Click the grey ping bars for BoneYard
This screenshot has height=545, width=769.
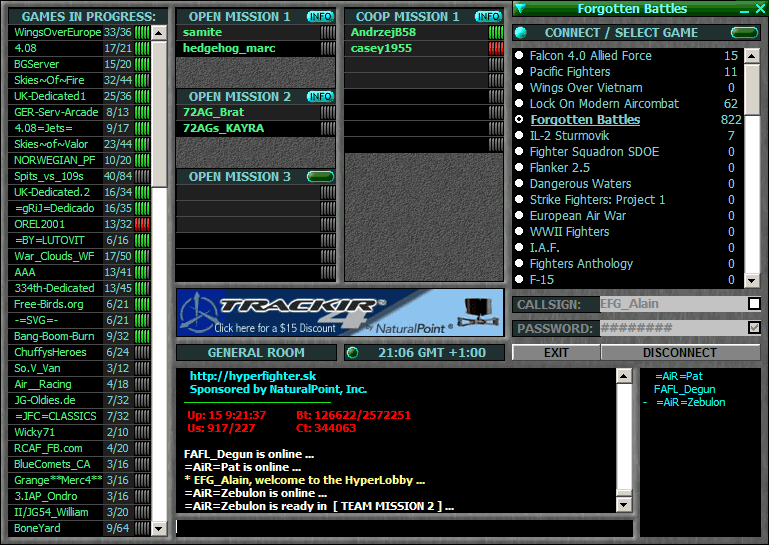pos(142,528)
